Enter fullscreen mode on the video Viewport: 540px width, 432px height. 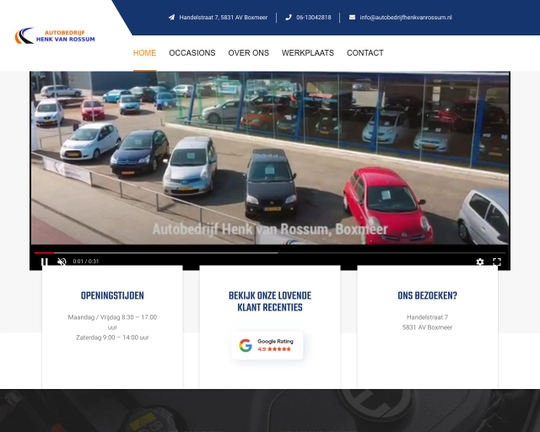[x=497, y=262]
